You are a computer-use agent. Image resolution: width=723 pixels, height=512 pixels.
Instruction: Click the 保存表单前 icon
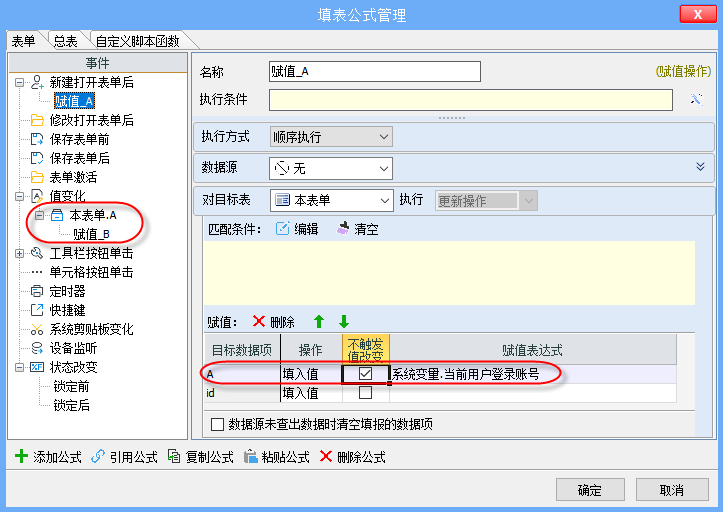pyautogui.click(x=37, y=139)
